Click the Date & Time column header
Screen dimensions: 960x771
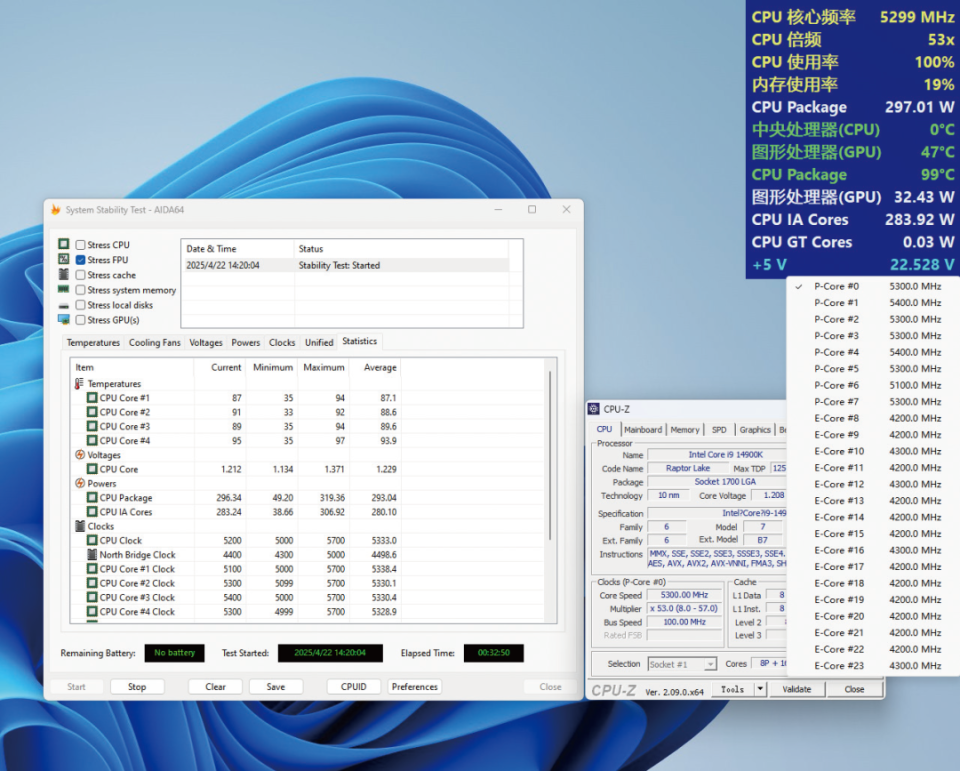(x=238, y=249)
